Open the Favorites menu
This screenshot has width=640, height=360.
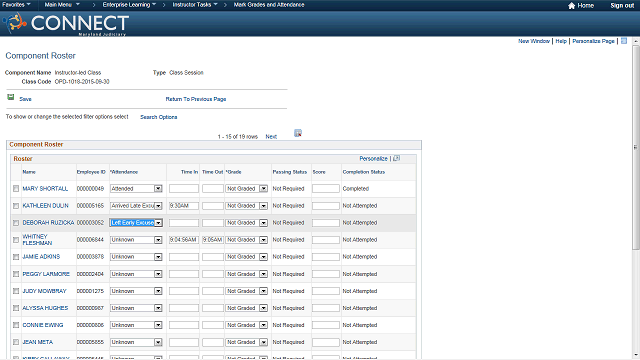16,4
